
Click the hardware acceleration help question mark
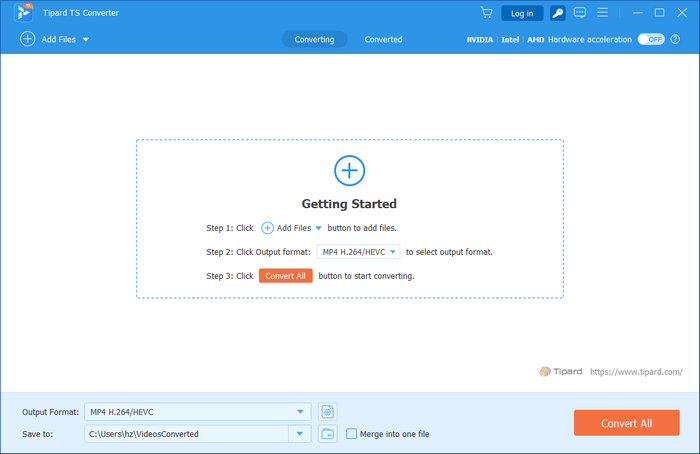(x=673, y=39)
